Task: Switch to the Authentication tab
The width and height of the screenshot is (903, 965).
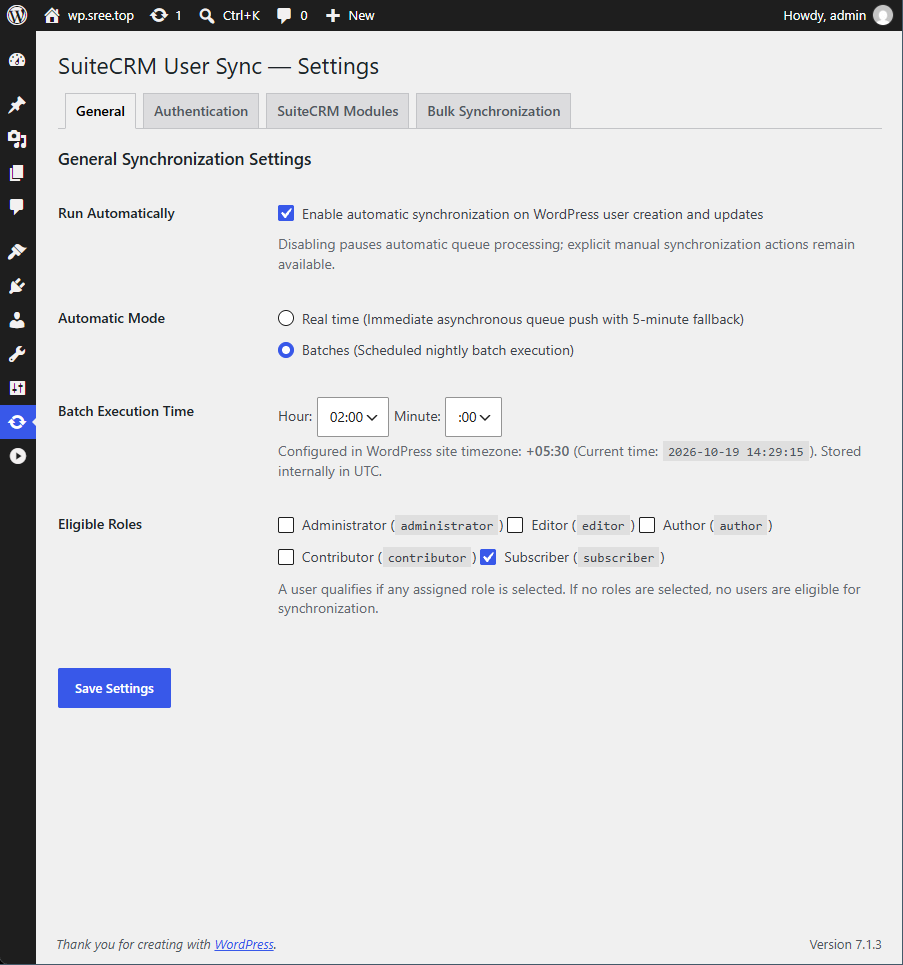Action: (x=201, y=111)
